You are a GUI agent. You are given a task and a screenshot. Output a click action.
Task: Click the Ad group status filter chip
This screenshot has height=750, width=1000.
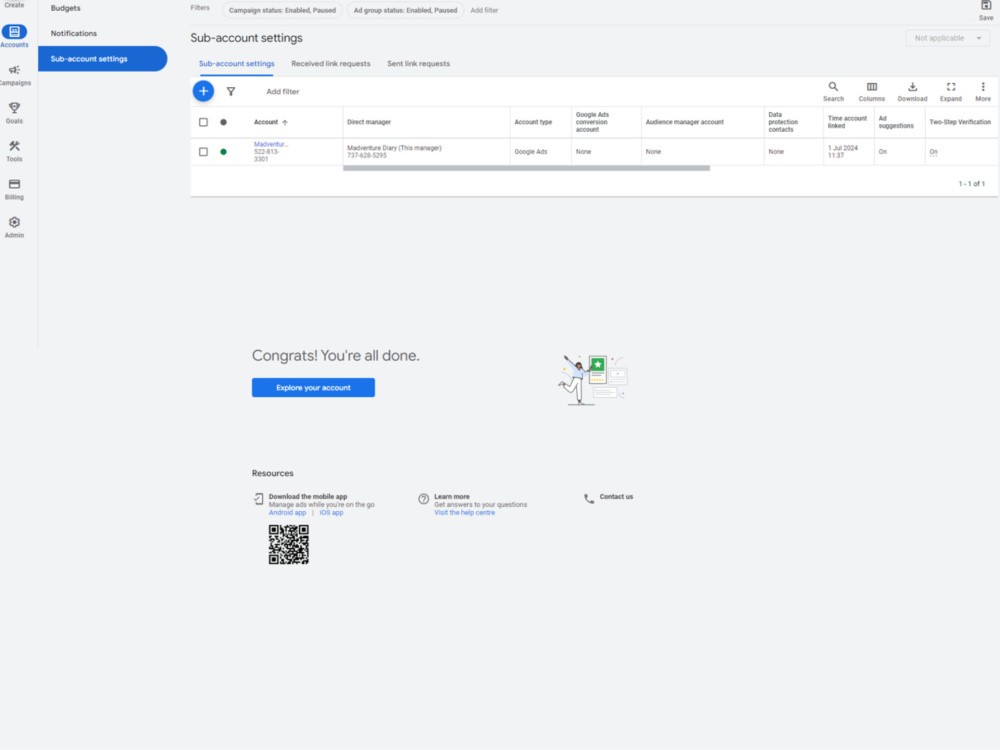(x=405, y=10)
